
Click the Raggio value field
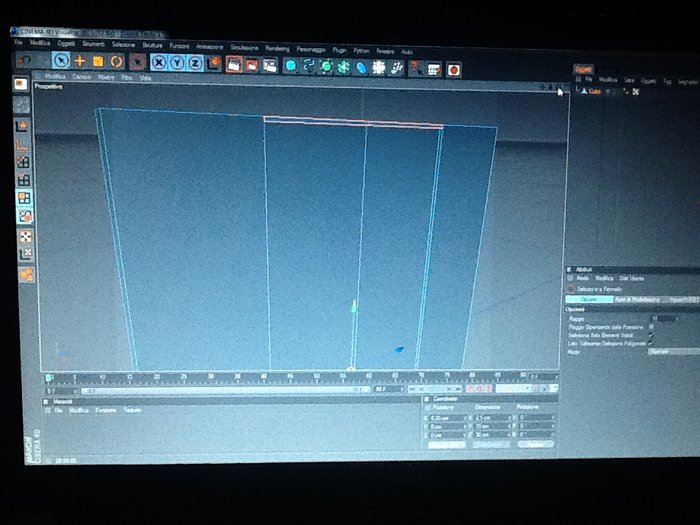664,318
